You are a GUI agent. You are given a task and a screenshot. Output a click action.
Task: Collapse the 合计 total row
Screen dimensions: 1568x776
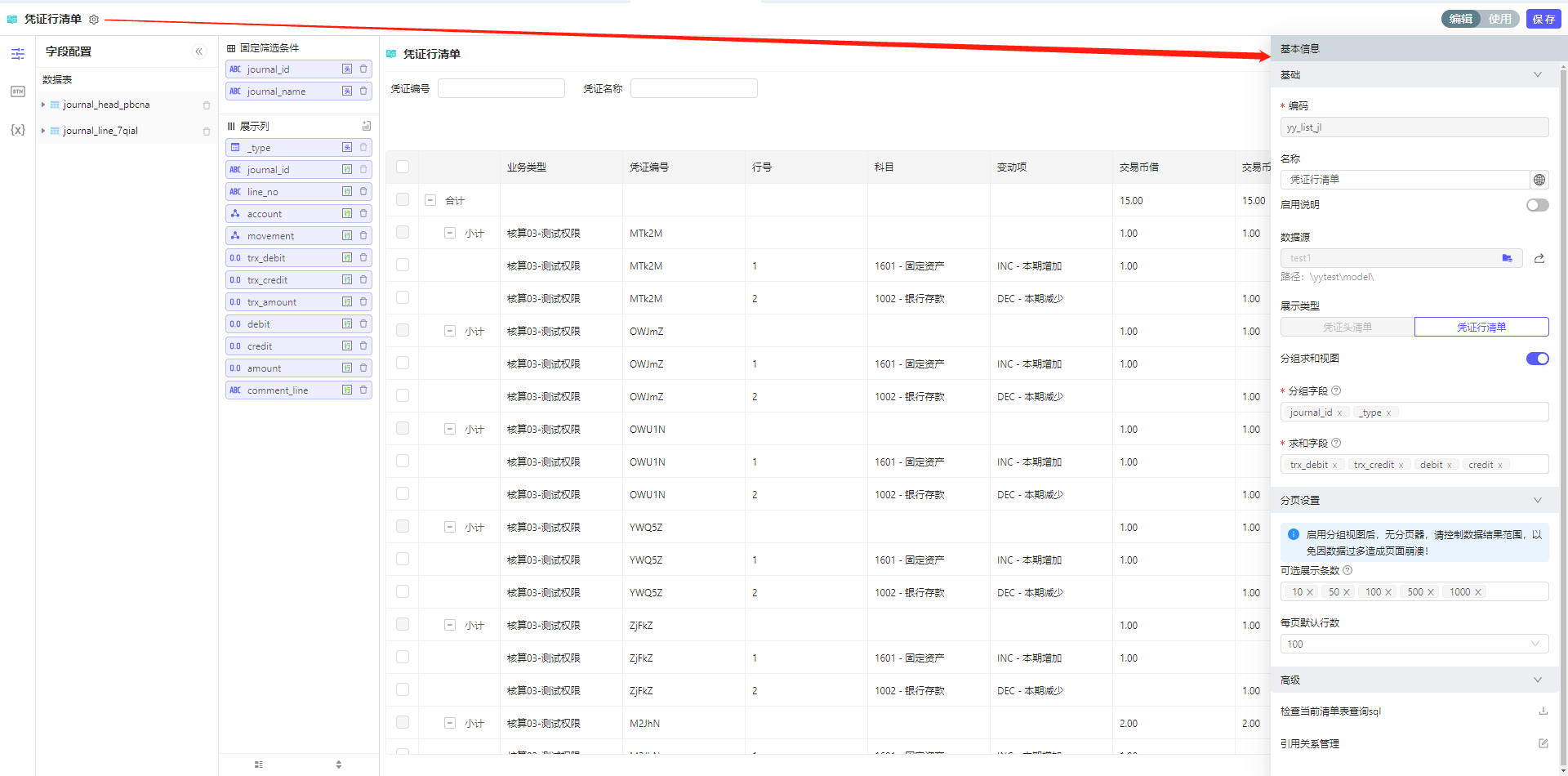[x=430, y=200]
